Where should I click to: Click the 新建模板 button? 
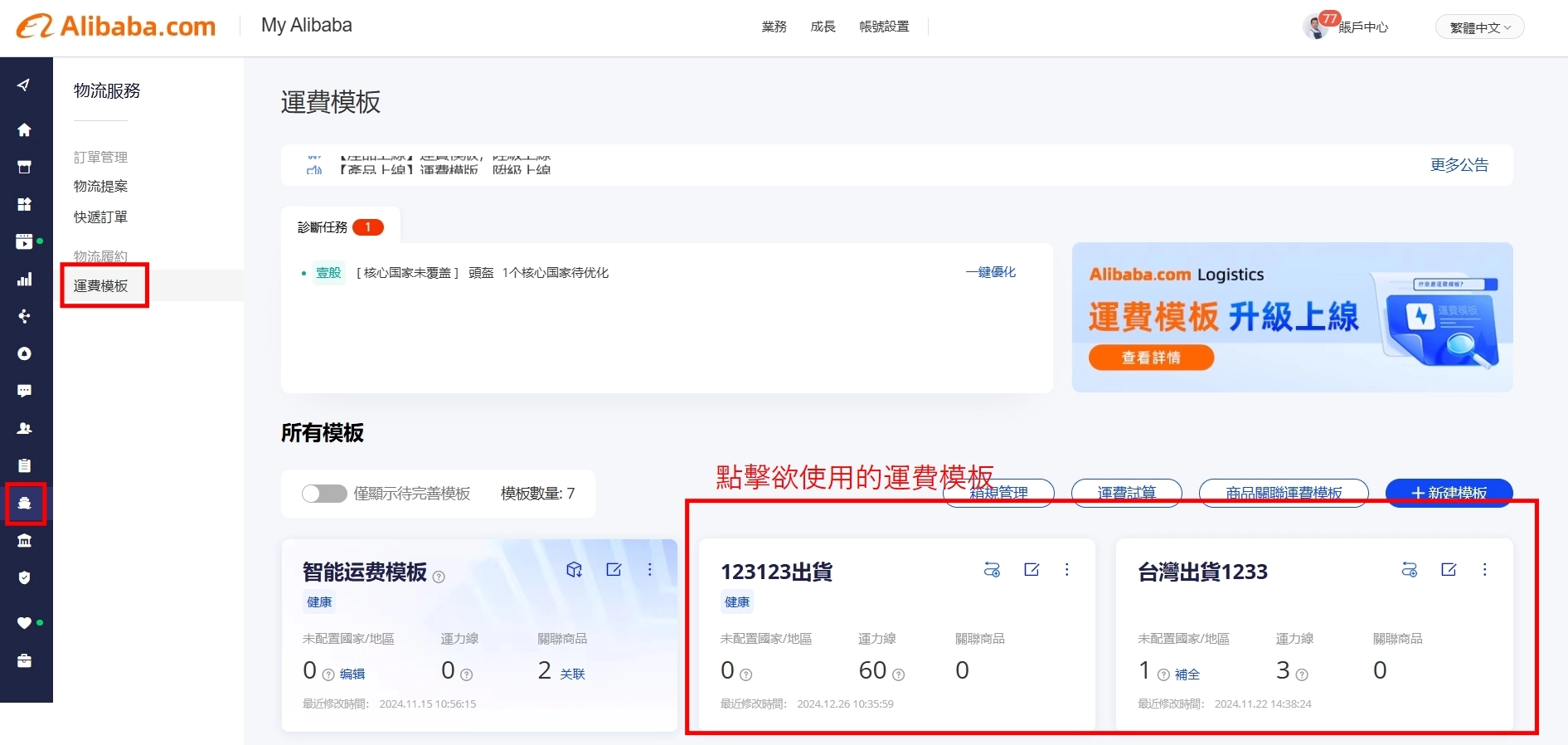(x=1449, y=493)
